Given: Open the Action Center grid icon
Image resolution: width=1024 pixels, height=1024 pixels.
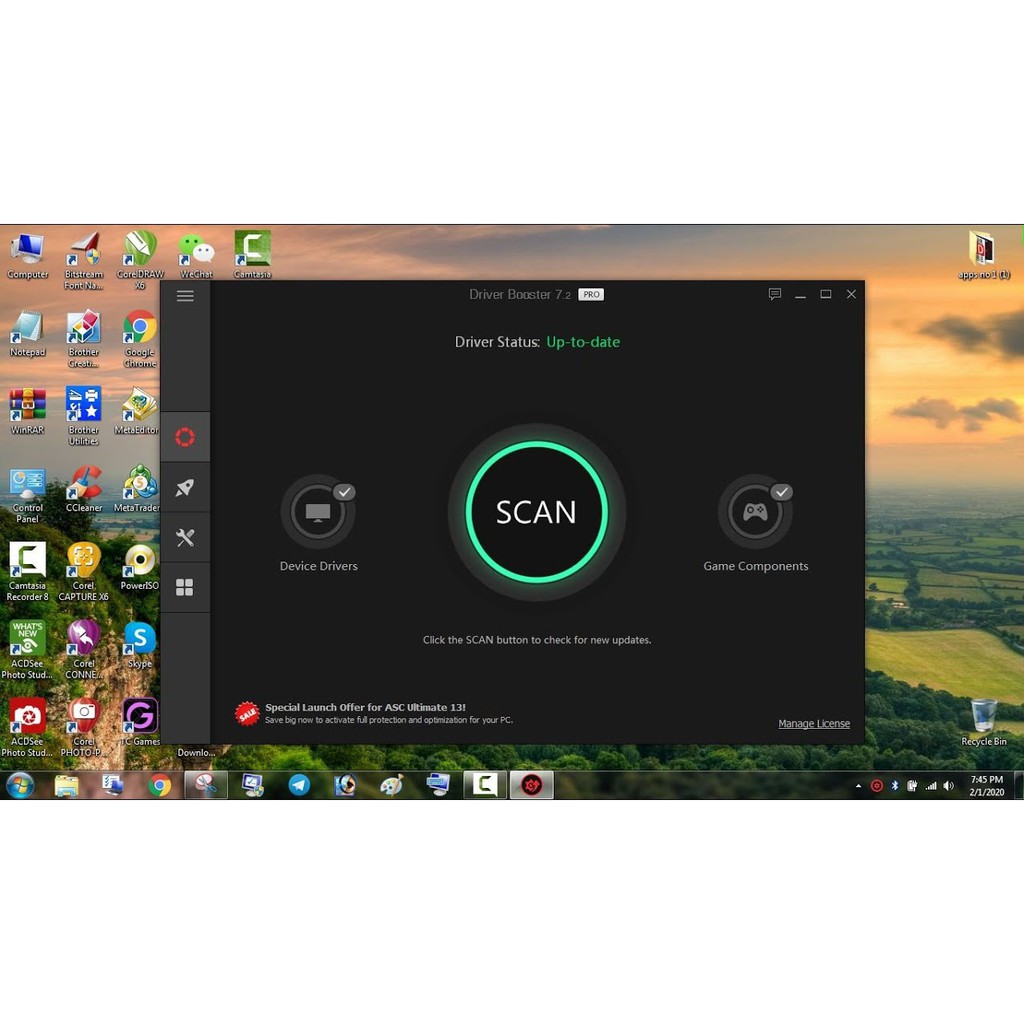Looking at the screenshot, I should [185, 588].
